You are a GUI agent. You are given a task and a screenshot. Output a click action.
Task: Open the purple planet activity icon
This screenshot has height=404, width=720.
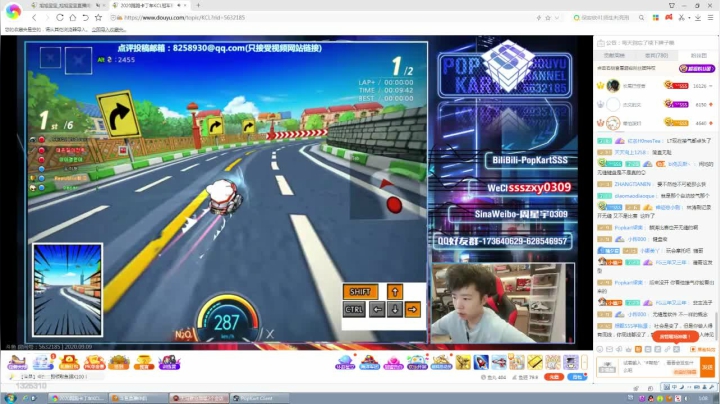(x=345, y=362)
